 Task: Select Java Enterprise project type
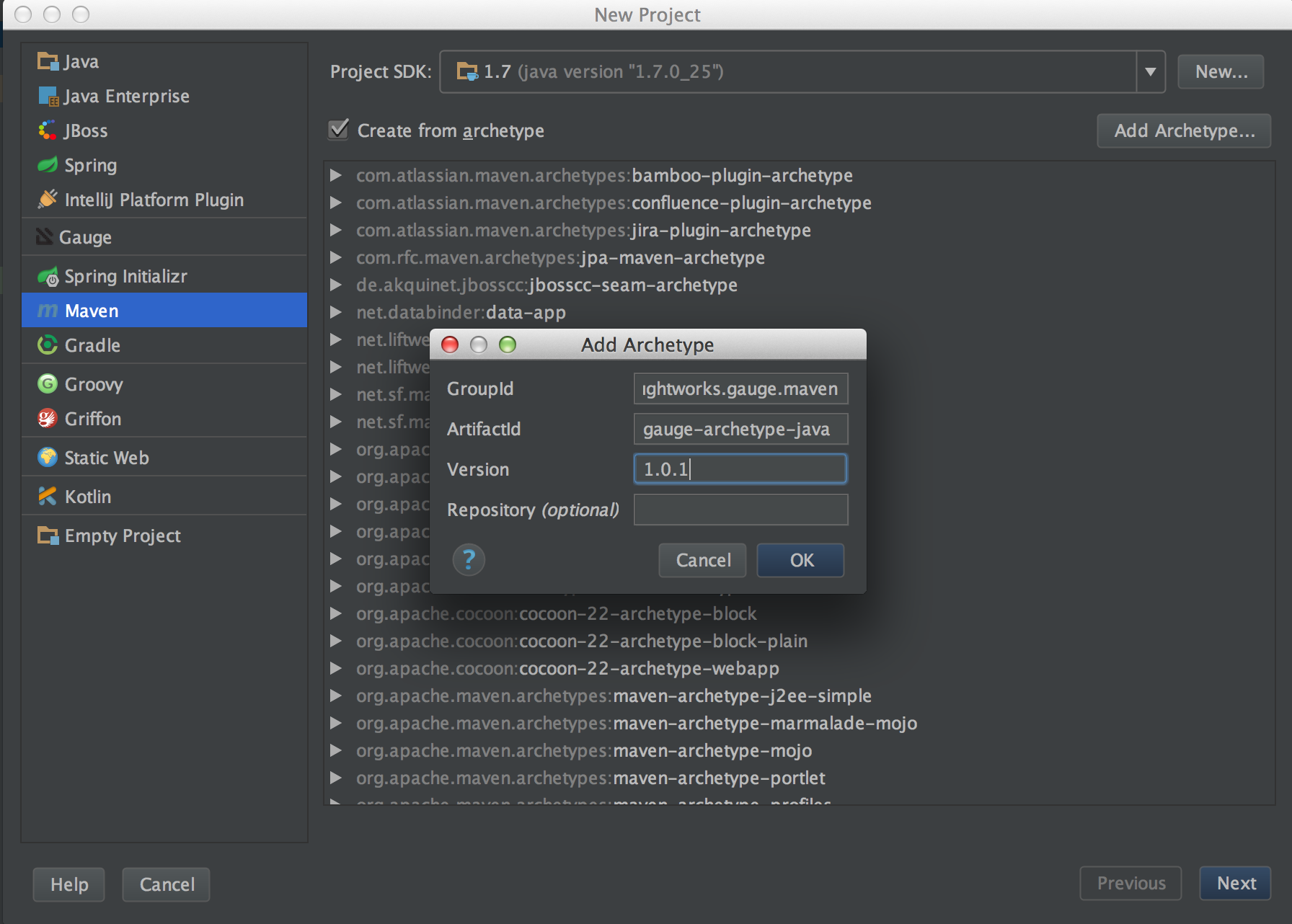[x=127, y=96]
